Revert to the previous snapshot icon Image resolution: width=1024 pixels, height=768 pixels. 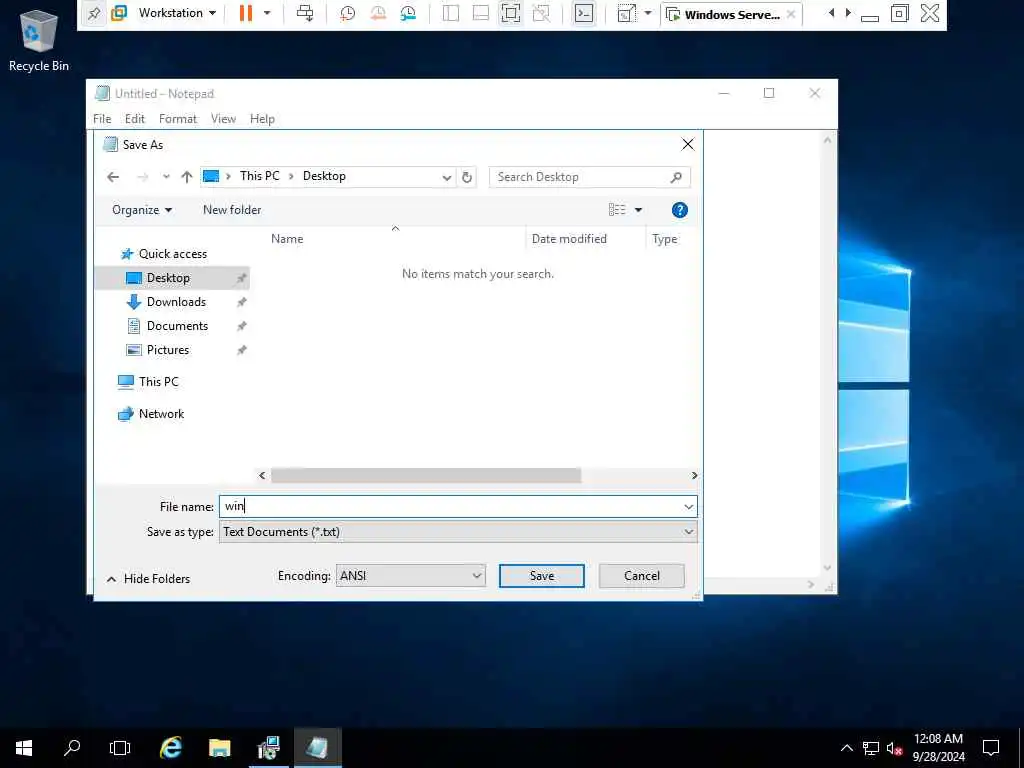pyautogui.click(x=377, y=13)
